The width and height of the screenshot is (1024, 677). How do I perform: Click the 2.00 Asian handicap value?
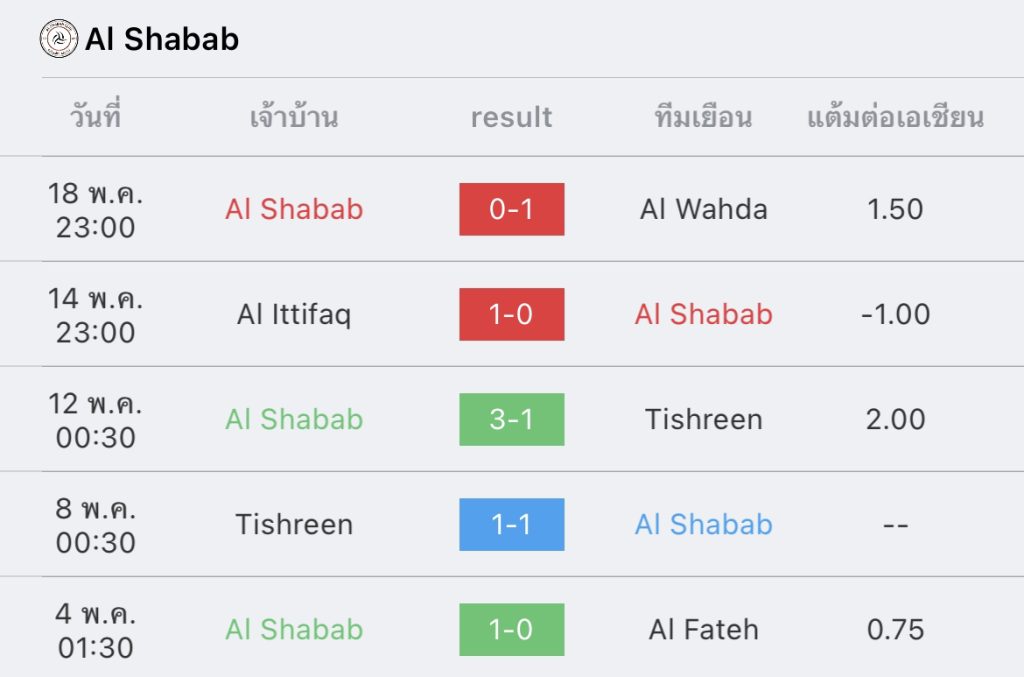tap(895, 420)
